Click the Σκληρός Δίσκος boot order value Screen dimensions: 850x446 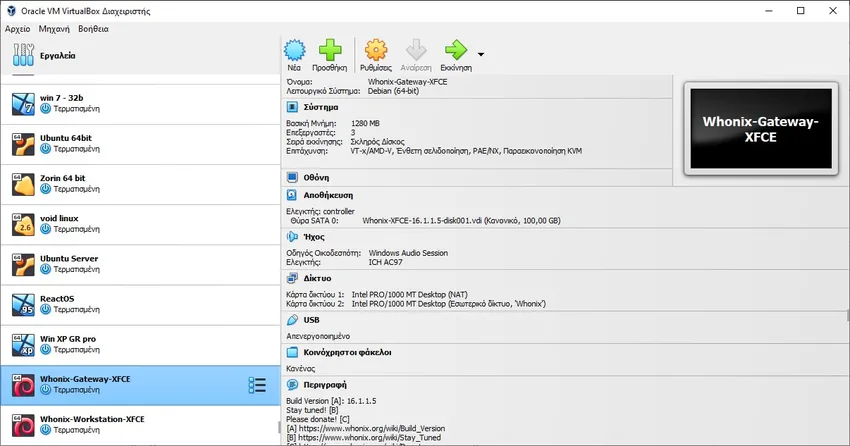click(x=377, y=142)
